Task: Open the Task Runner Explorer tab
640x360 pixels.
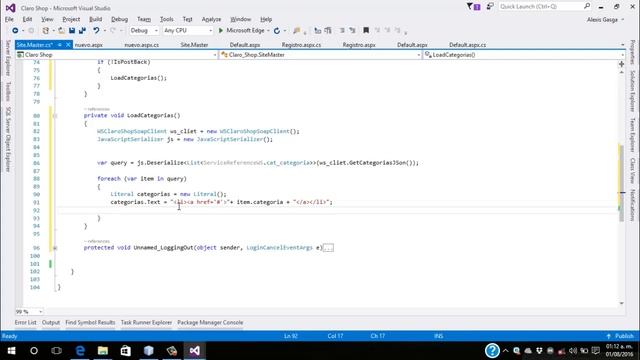Action: (x=146, y=322)
